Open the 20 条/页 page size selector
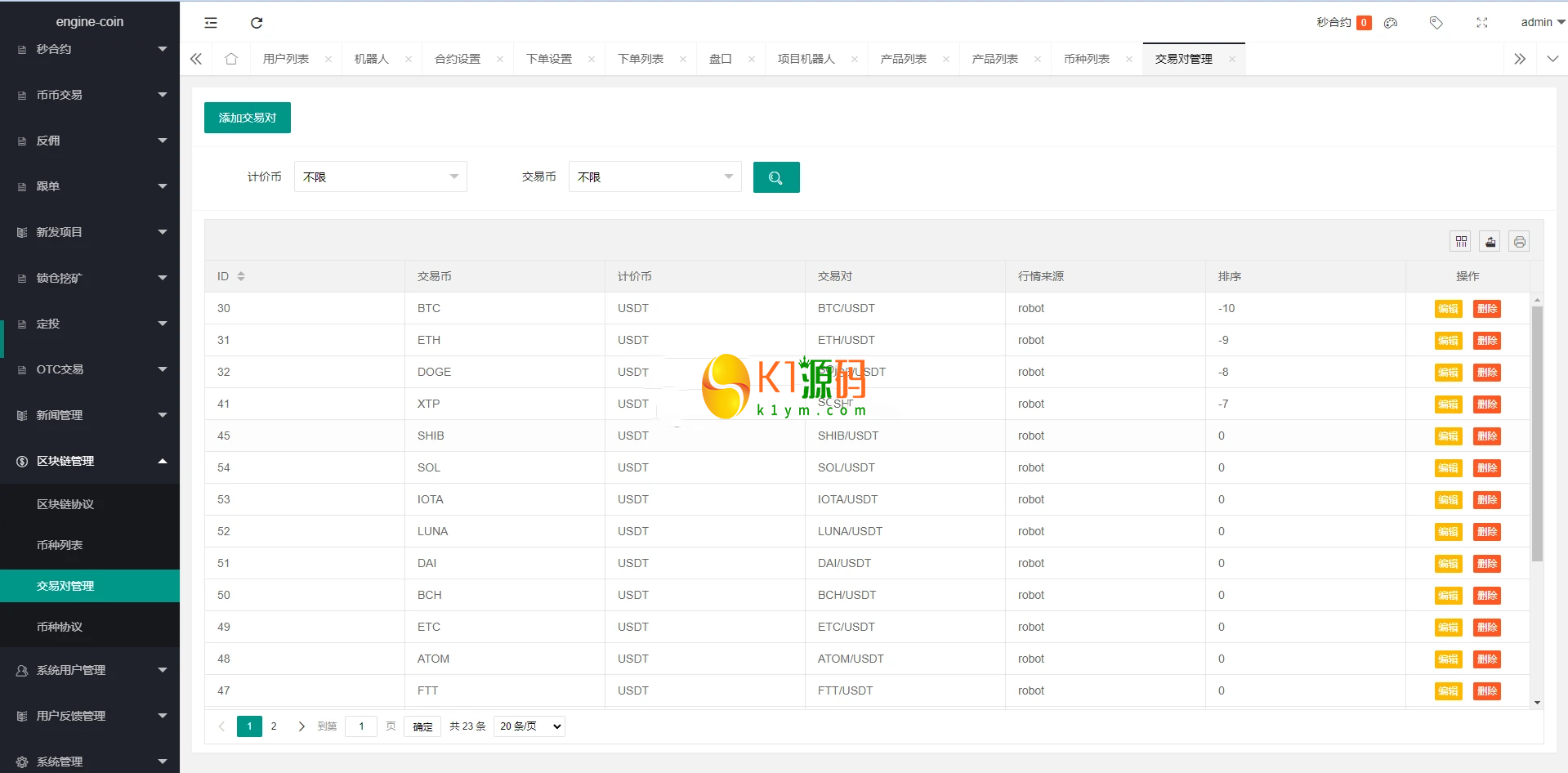Viewport: 1568px width, 773px height. pyautogui.click(x=529, y=726)
